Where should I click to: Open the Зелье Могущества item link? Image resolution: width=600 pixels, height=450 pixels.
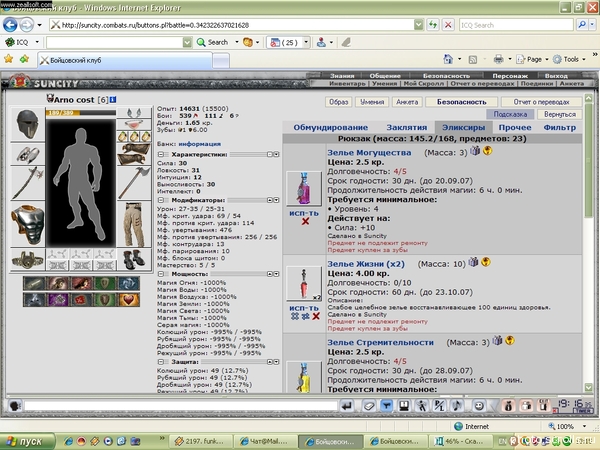click(369, 153)
